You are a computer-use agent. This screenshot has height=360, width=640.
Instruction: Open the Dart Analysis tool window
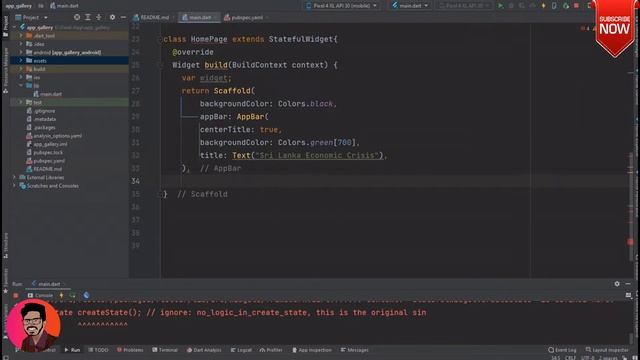[204, 350]
